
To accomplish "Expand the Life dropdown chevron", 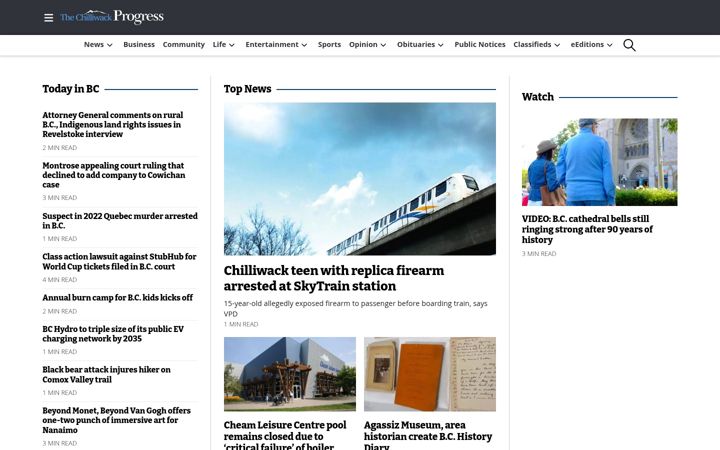I will tap(232, 45).
